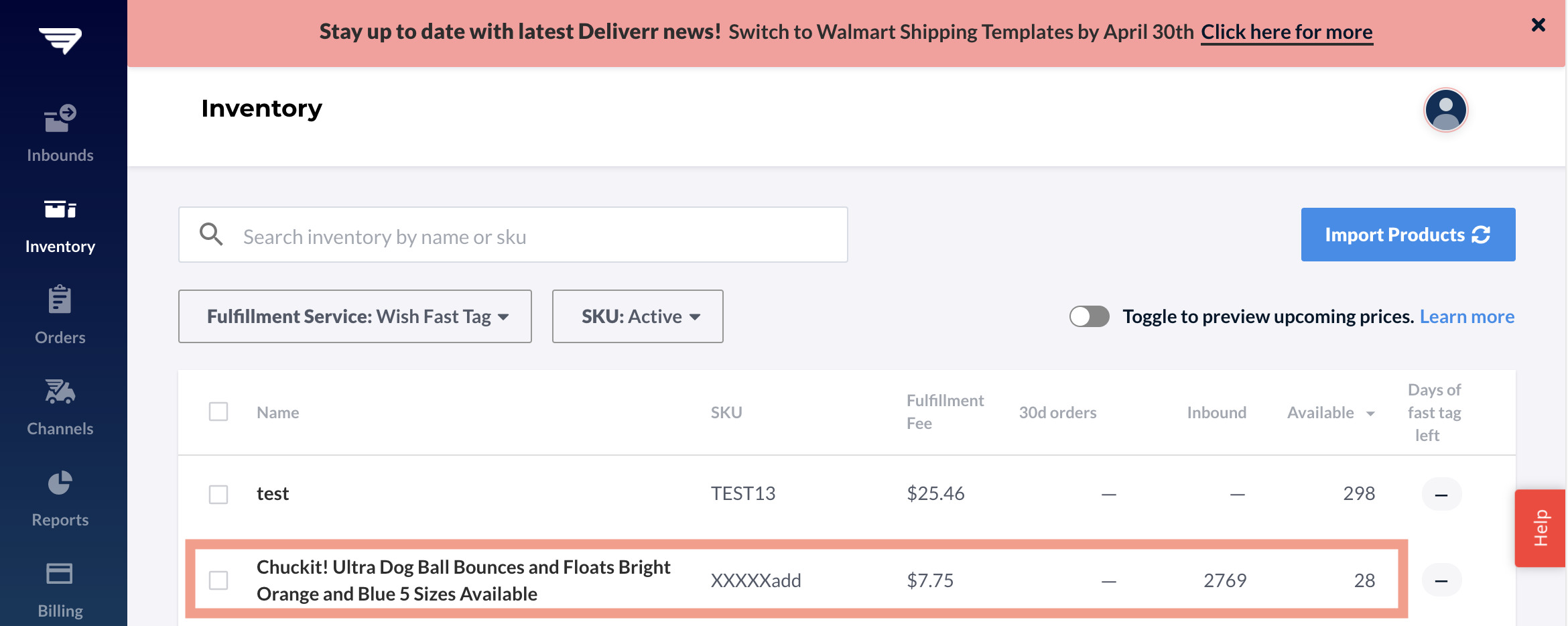Open the Orders clipboard icon
Viewport: 1568px width, 626px height.
[x=60, y=300]
